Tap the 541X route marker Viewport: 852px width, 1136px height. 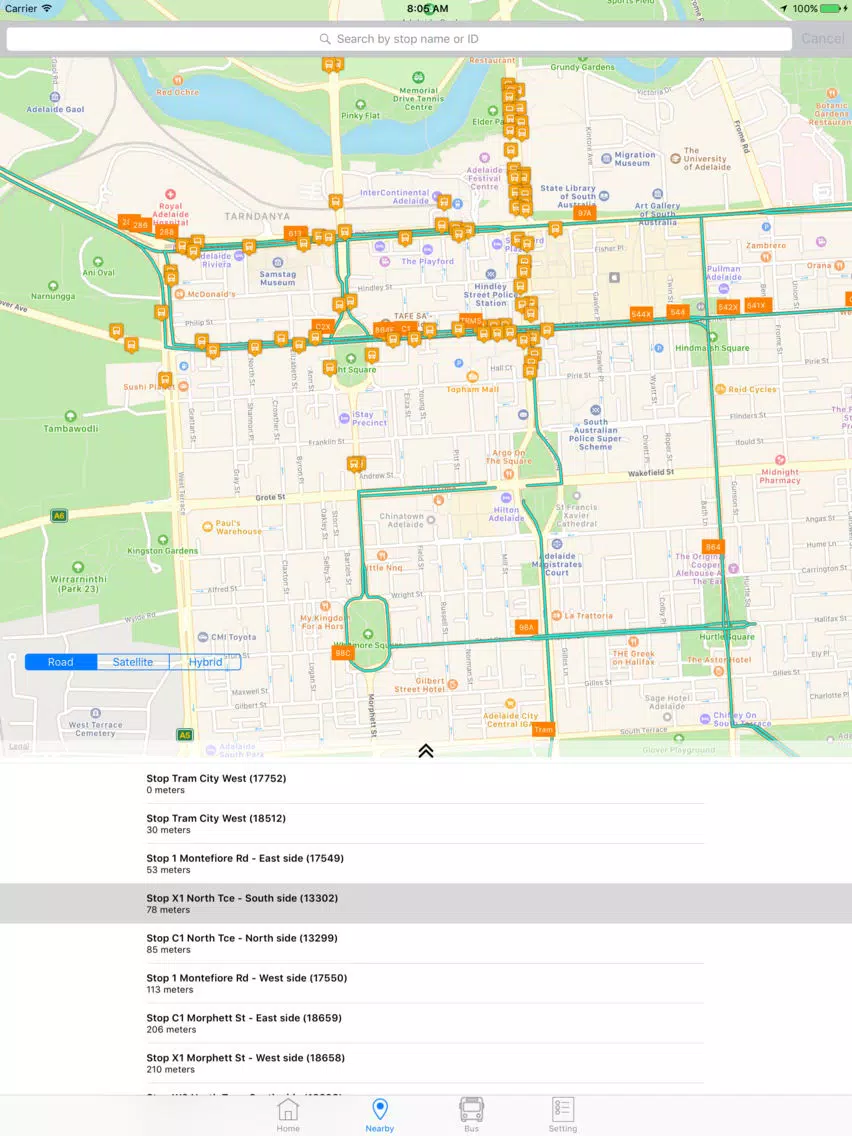[756, 305]
